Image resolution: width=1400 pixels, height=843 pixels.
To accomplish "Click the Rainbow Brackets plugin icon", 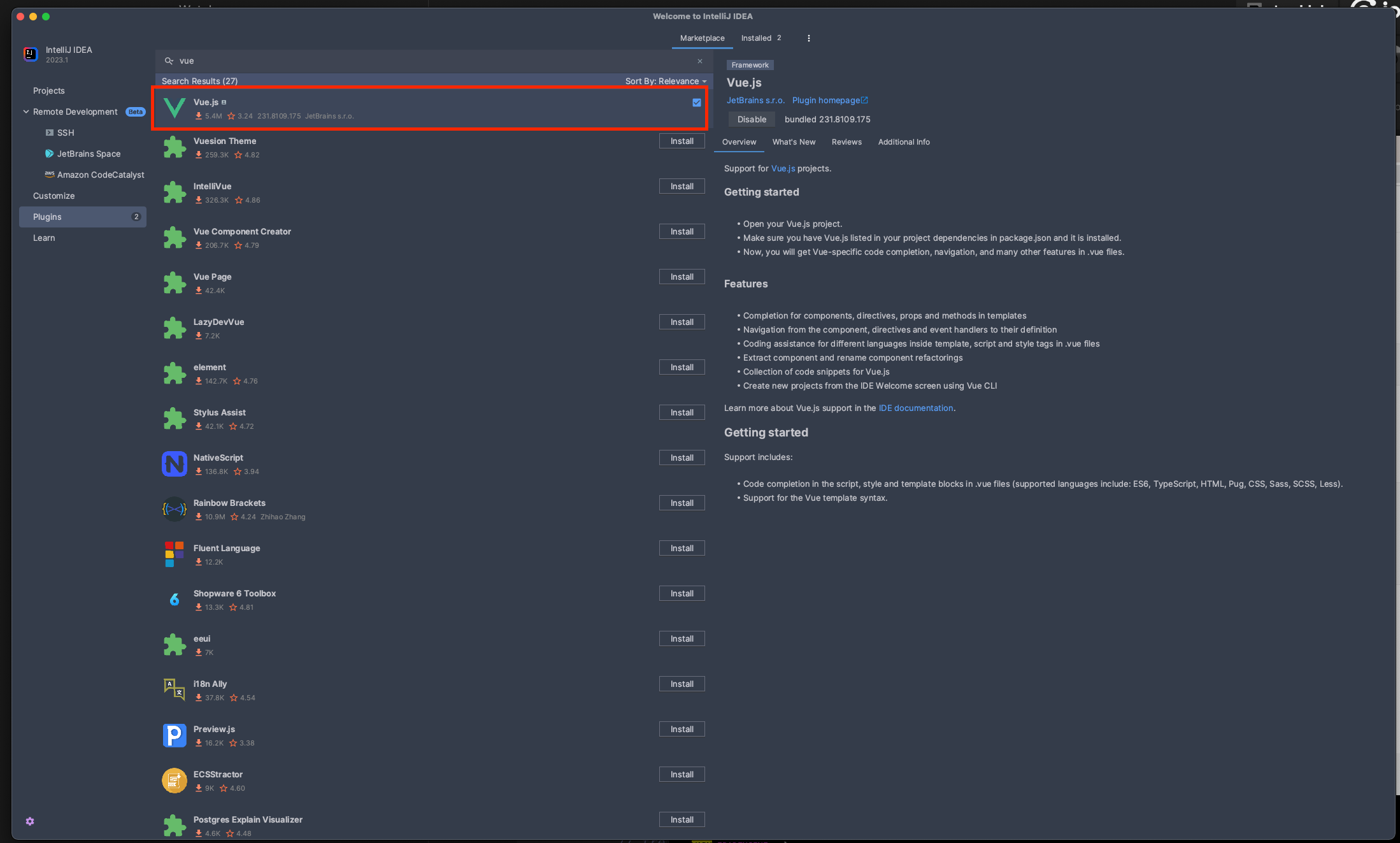I will click(x=174, y=509).
